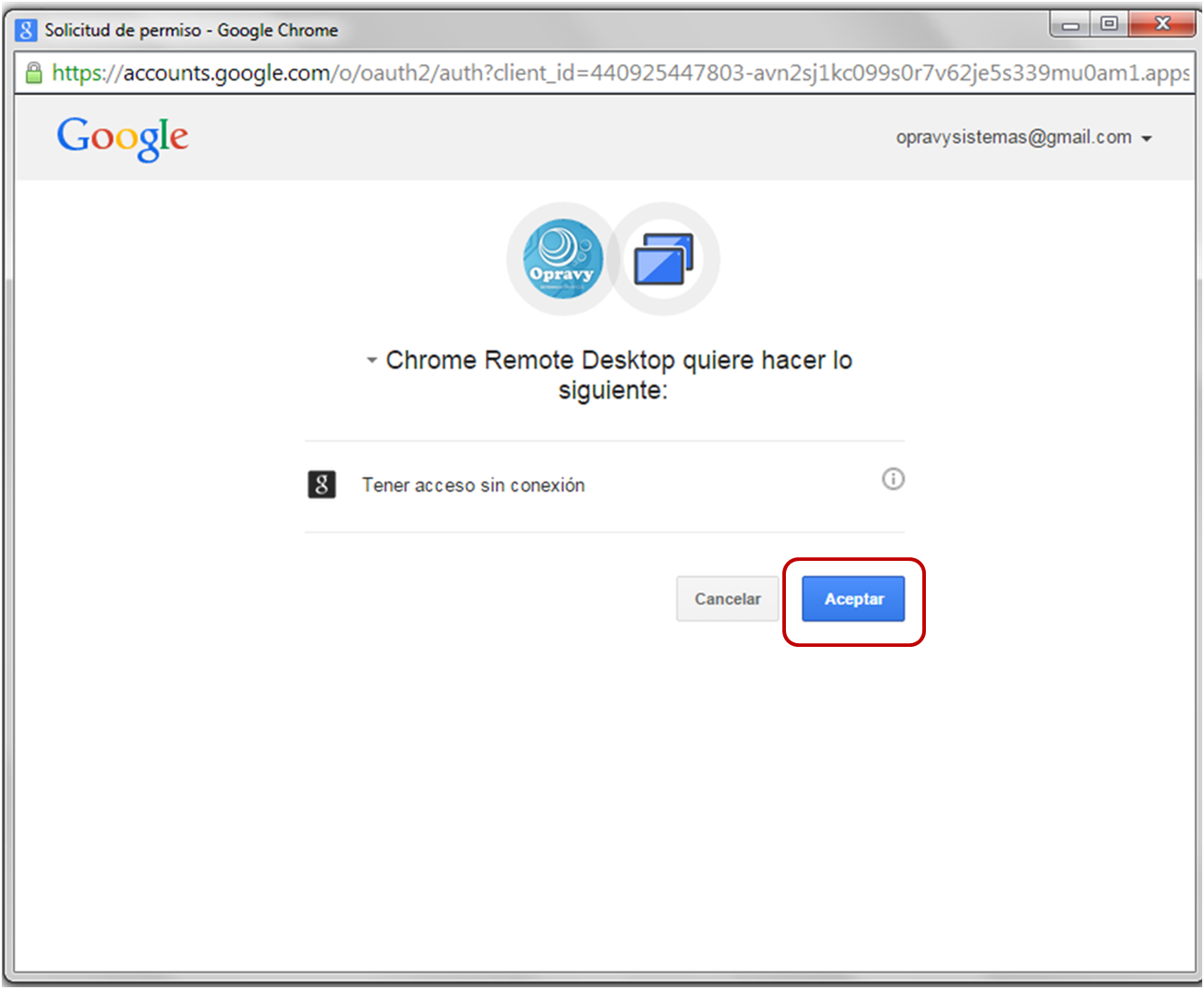Open the opravysistemas@gmail.com account dropdown
The height and width of the screenshot is (989, 1204).
(x=1023, y=137)
